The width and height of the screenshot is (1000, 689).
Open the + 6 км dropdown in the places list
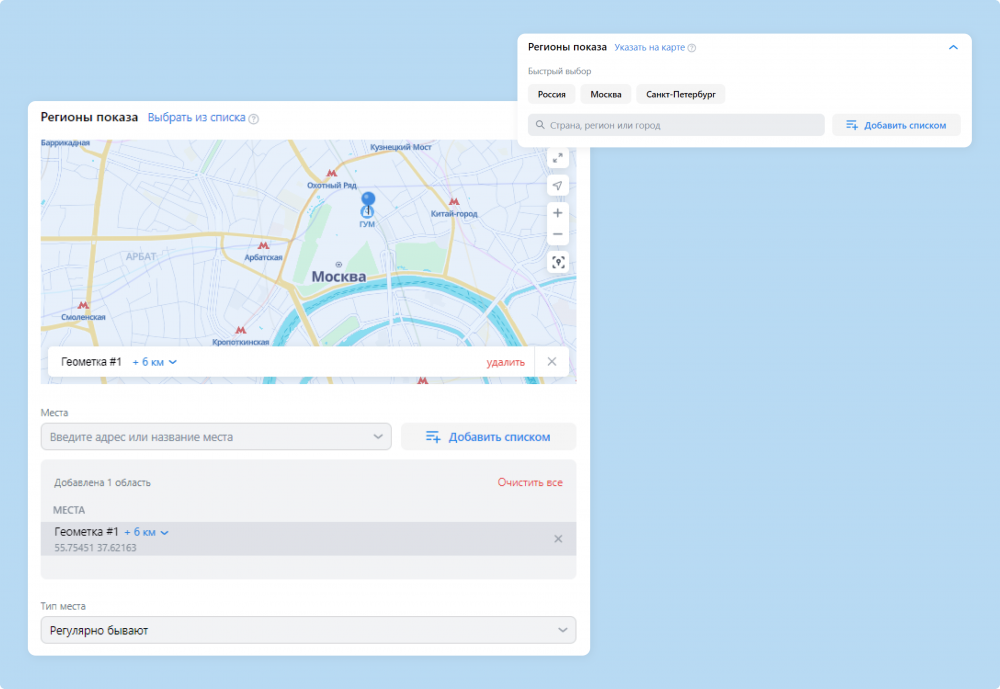coord(147,532)
